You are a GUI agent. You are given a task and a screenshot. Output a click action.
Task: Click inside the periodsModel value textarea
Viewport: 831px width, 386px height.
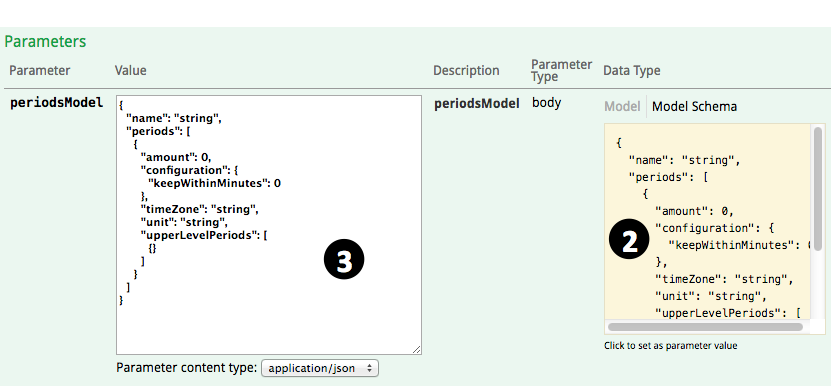tap(269, 225)
